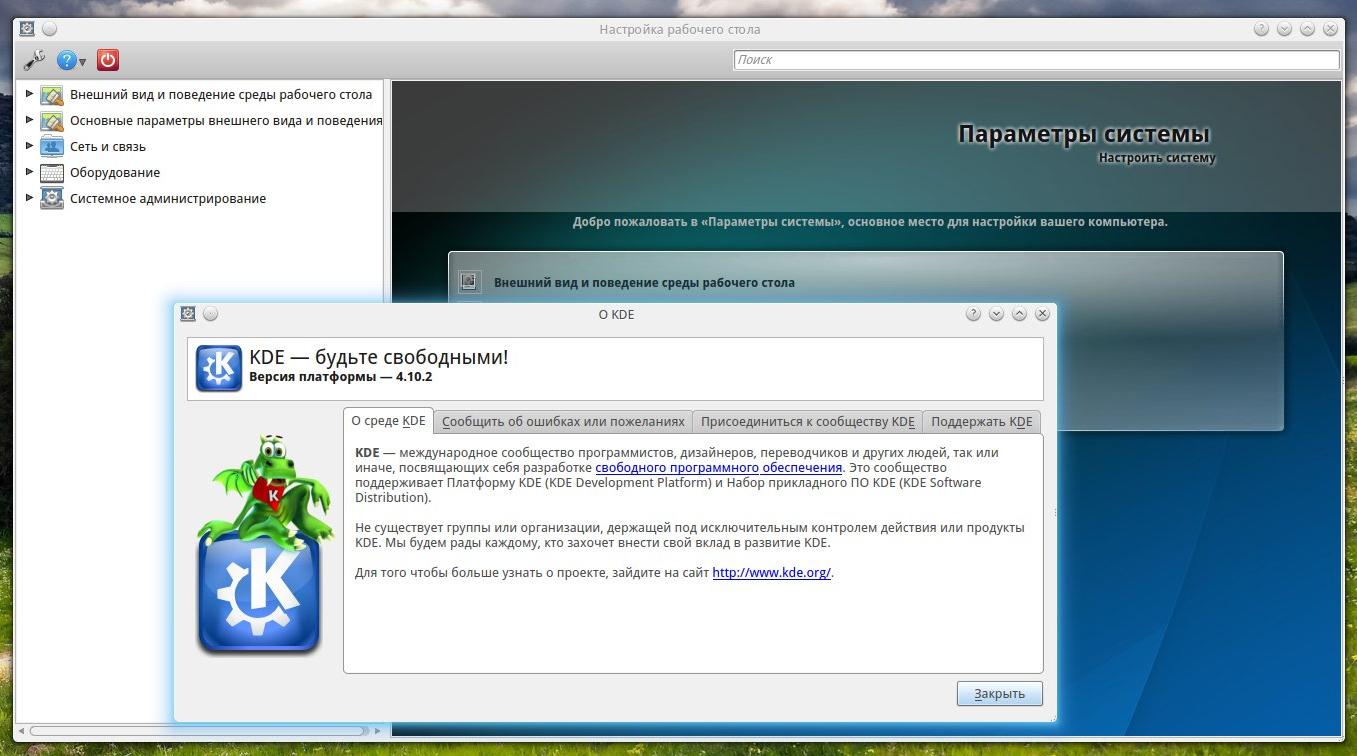Open the window menu icon of 'О KDE' dialog
1357x756 pixels.
coord(187,314)
